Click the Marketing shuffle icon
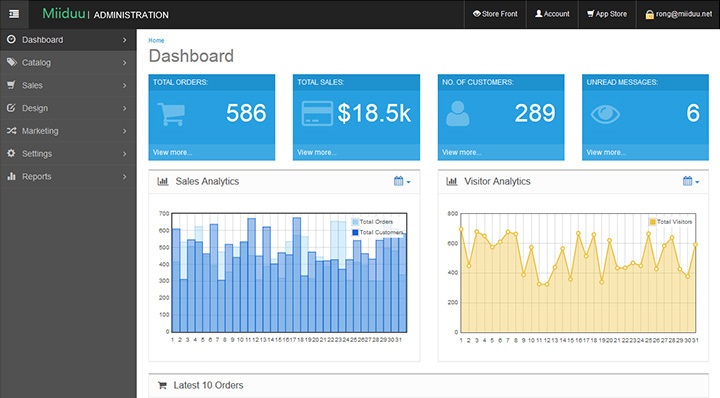The width and height of the screenshot is (720, 398). (x=11, y=131)
